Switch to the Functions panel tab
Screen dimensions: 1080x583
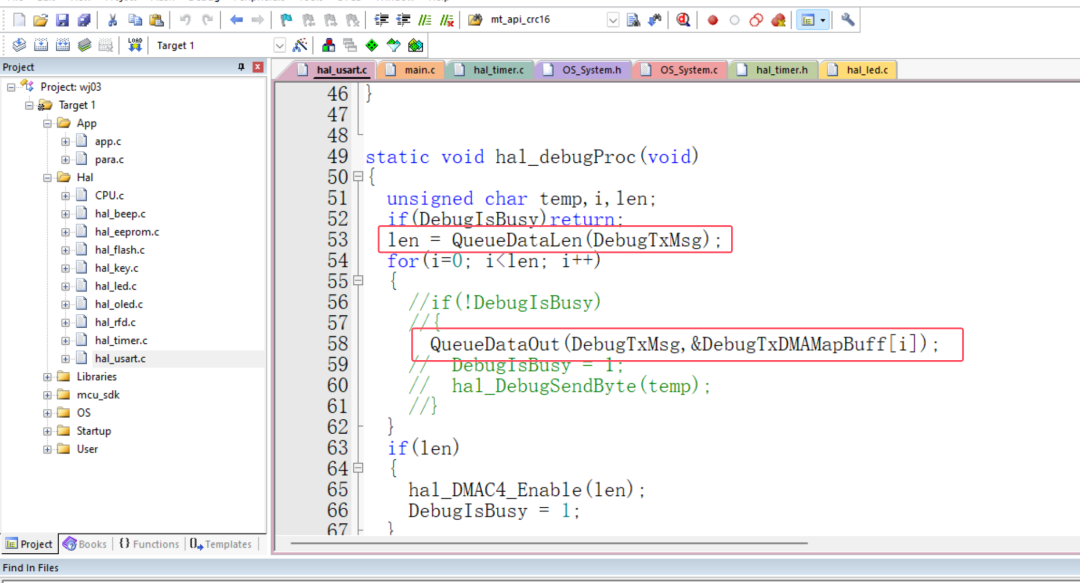pyautogui.click(x=149, y=544)
